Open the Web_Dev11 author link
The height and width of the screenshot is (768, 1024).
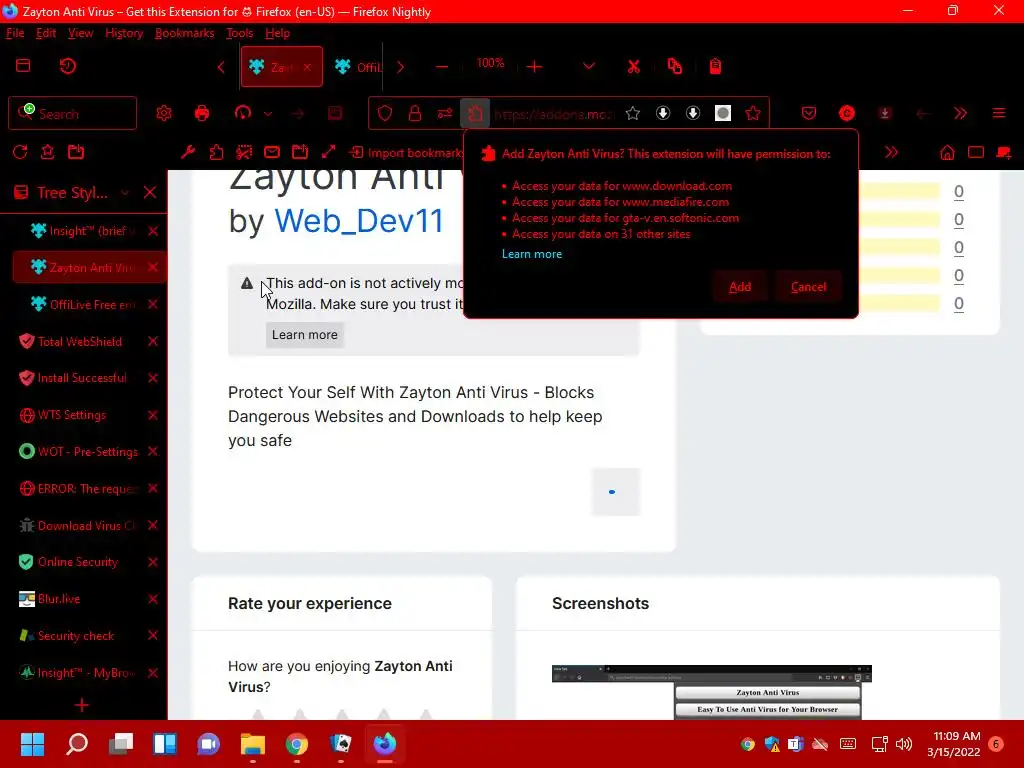click(x=359, y=221)
